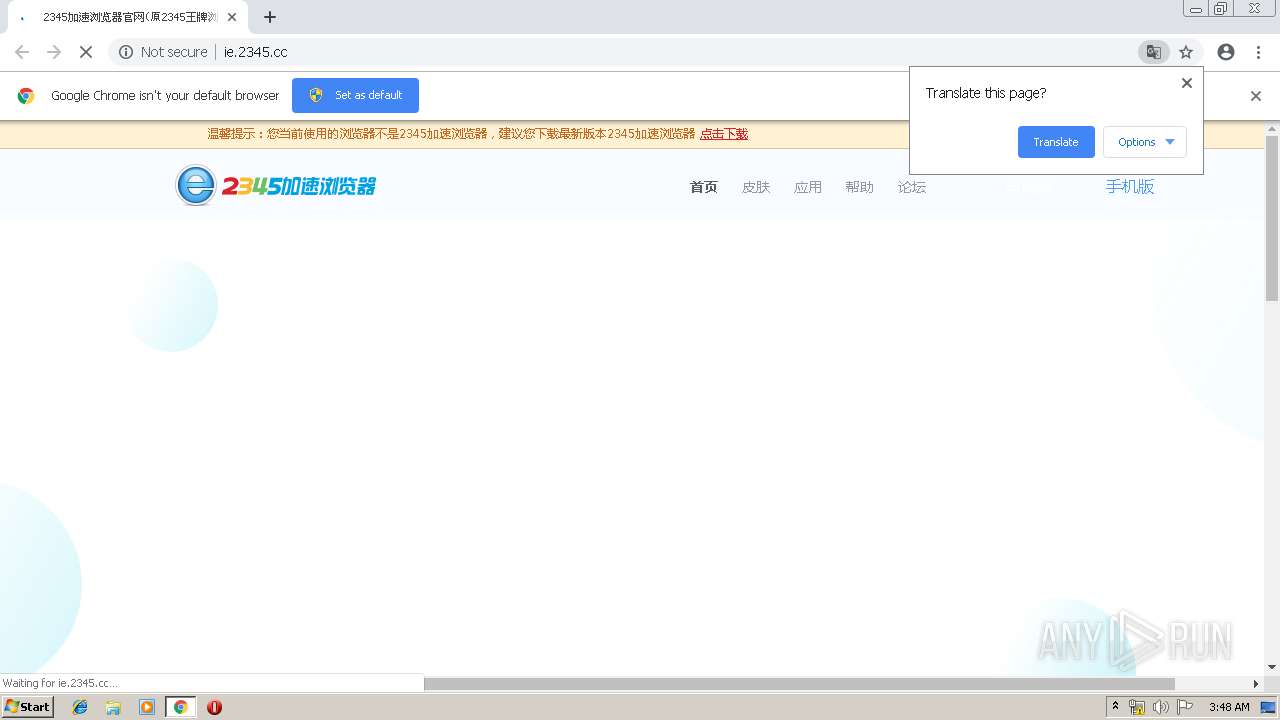Click the red stop icon in taskbar
This screenshot has width=1280, height=720.
pos(214,707)
